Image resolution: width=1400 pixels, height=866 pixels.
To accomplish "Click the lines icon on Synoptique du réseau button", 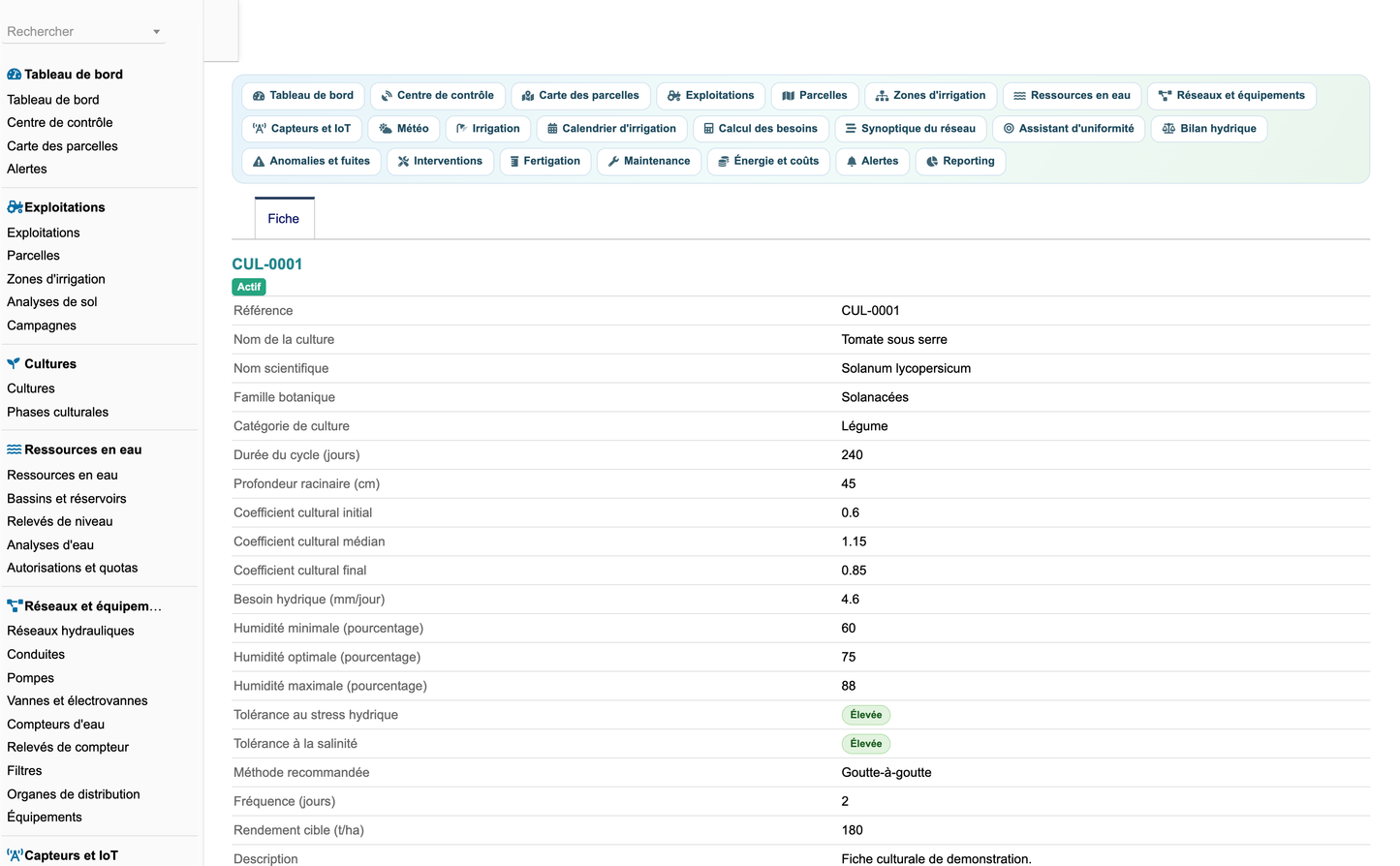I will (851, 129).
